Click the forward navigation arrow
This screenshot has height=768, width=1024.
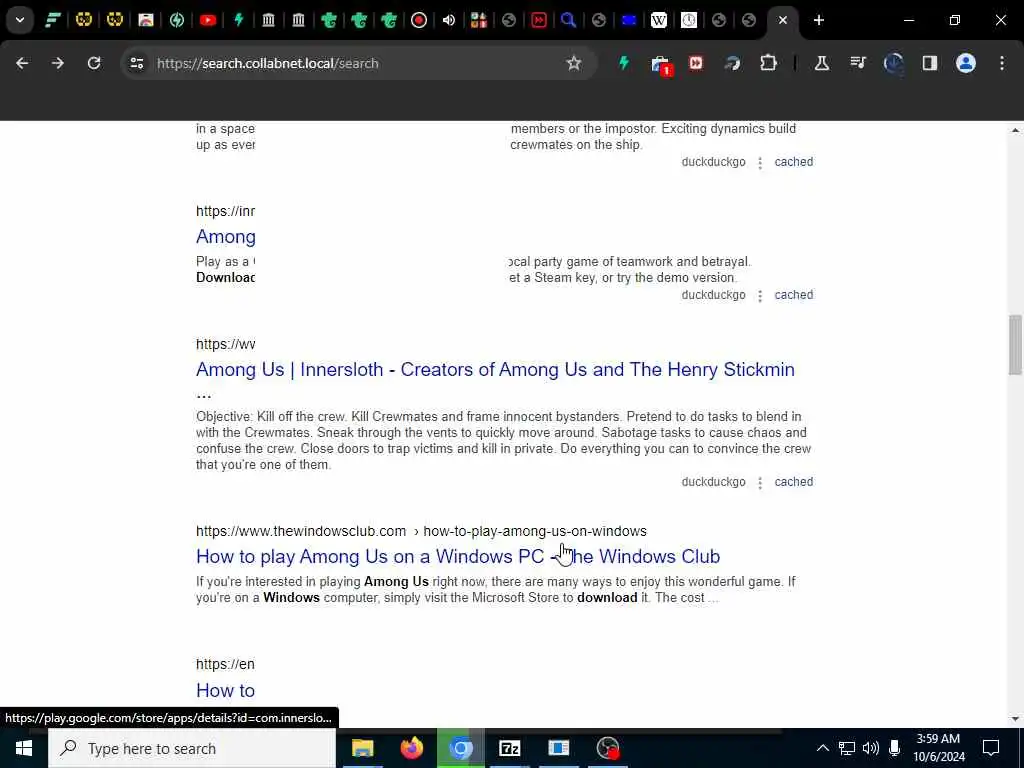58,63
